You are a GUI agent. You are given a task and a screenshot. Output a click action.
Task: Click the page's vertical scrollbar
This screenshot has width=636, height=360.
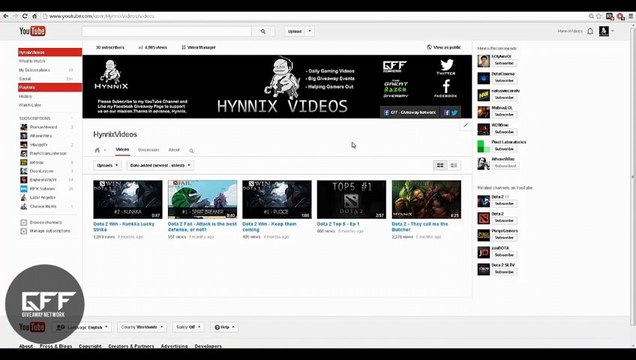click(632, 176)
